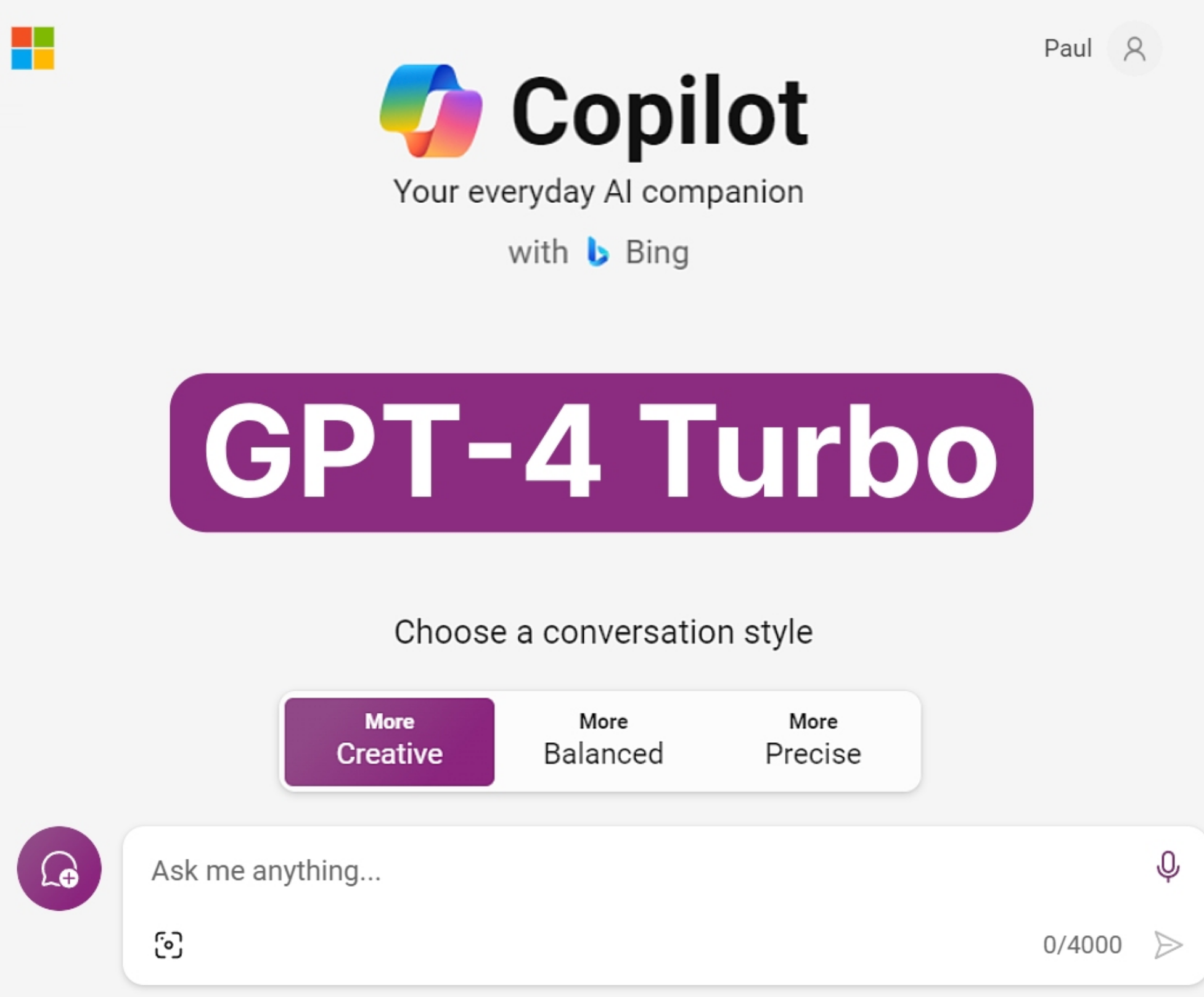Activate the microphone voice input
This screenshot has height=997, width=1204.
tap(1168, 867)
